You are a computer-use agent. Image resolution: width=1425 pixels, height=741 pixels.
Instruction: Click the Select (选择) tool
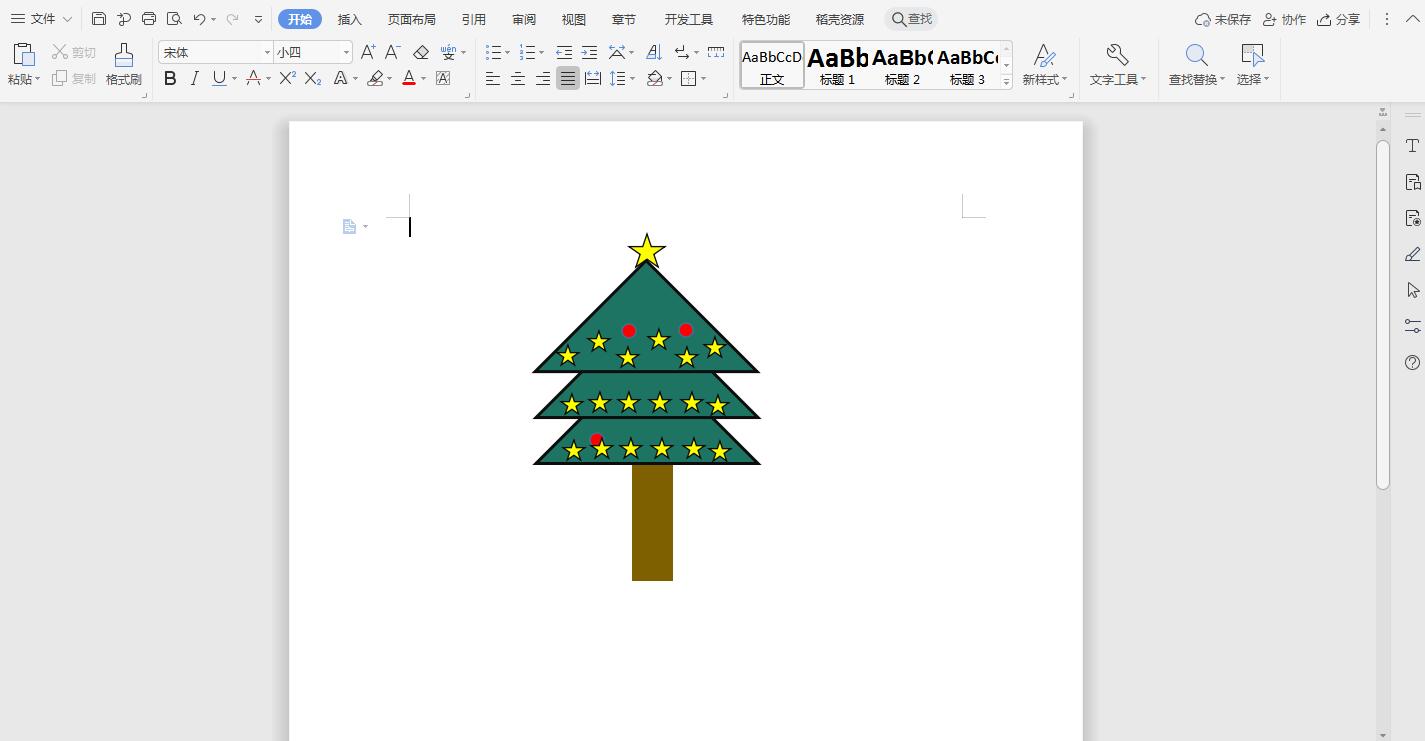click(x=1252, y=64)
